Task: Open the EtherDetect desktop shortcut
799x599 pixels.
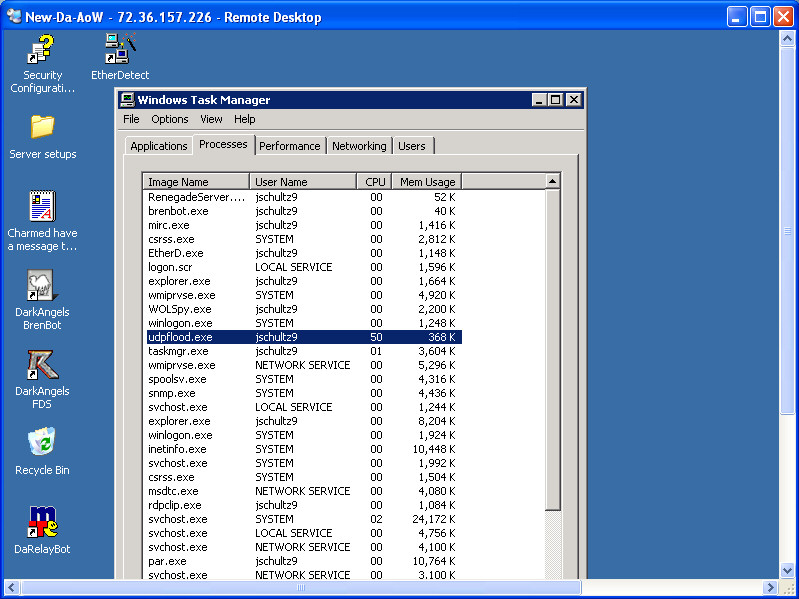Action: 120,50
